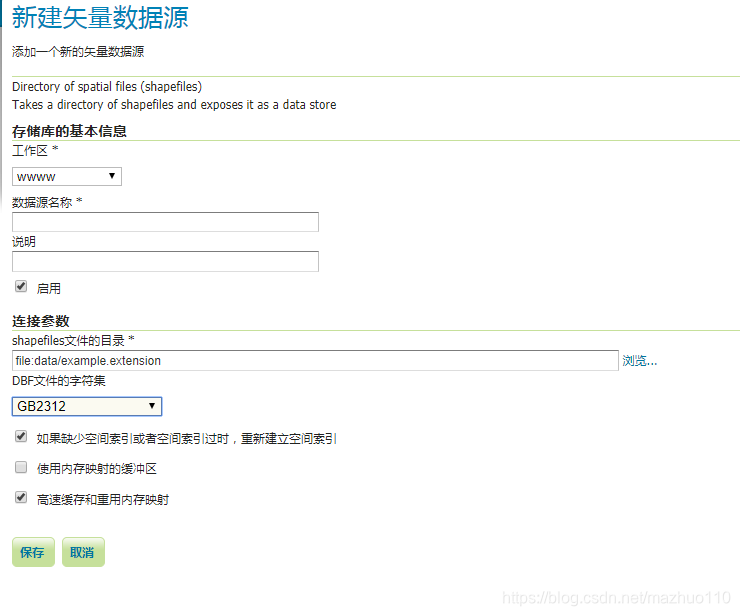This screenshot has width=740, height=616.
Task: Open the 浏览... browse link
Action: click(639, 361)
